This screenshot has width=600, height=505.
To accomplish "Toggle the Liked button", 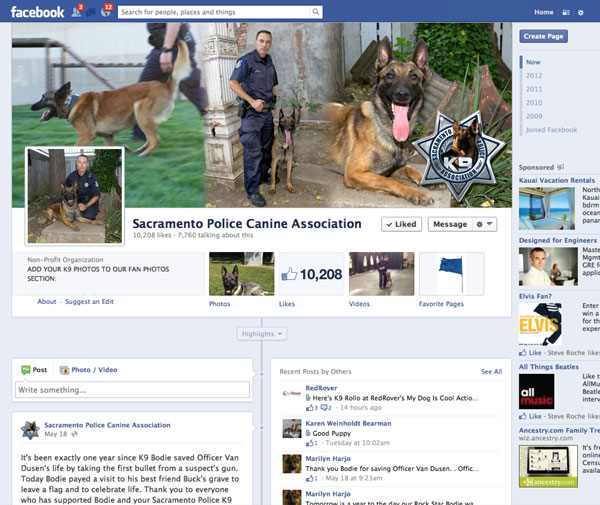I will (x=401, y=224).
